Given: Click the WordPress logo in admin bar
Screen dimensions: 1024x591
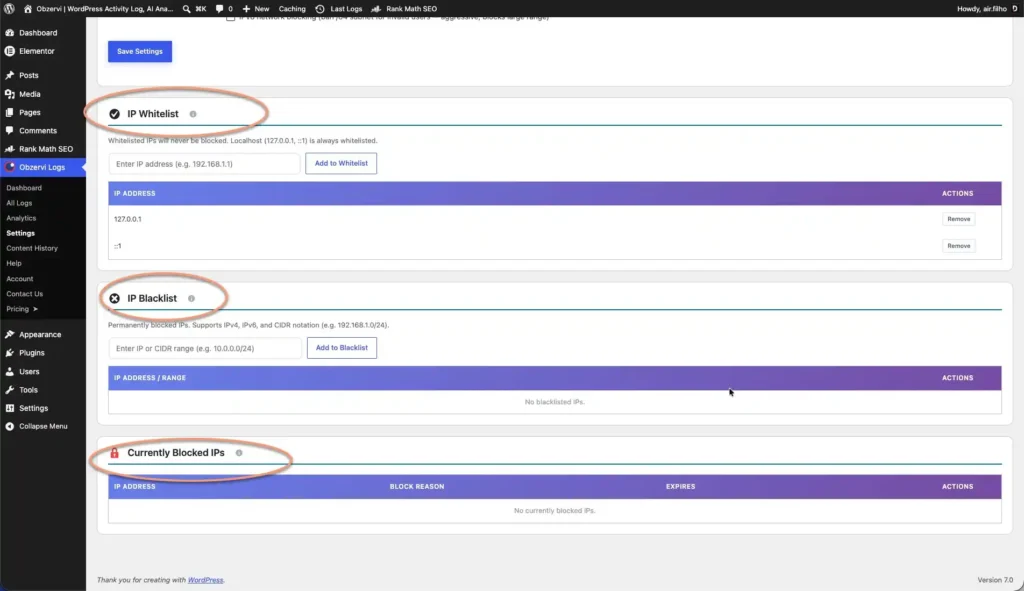Looking at the screenshot, I should 9,8.
